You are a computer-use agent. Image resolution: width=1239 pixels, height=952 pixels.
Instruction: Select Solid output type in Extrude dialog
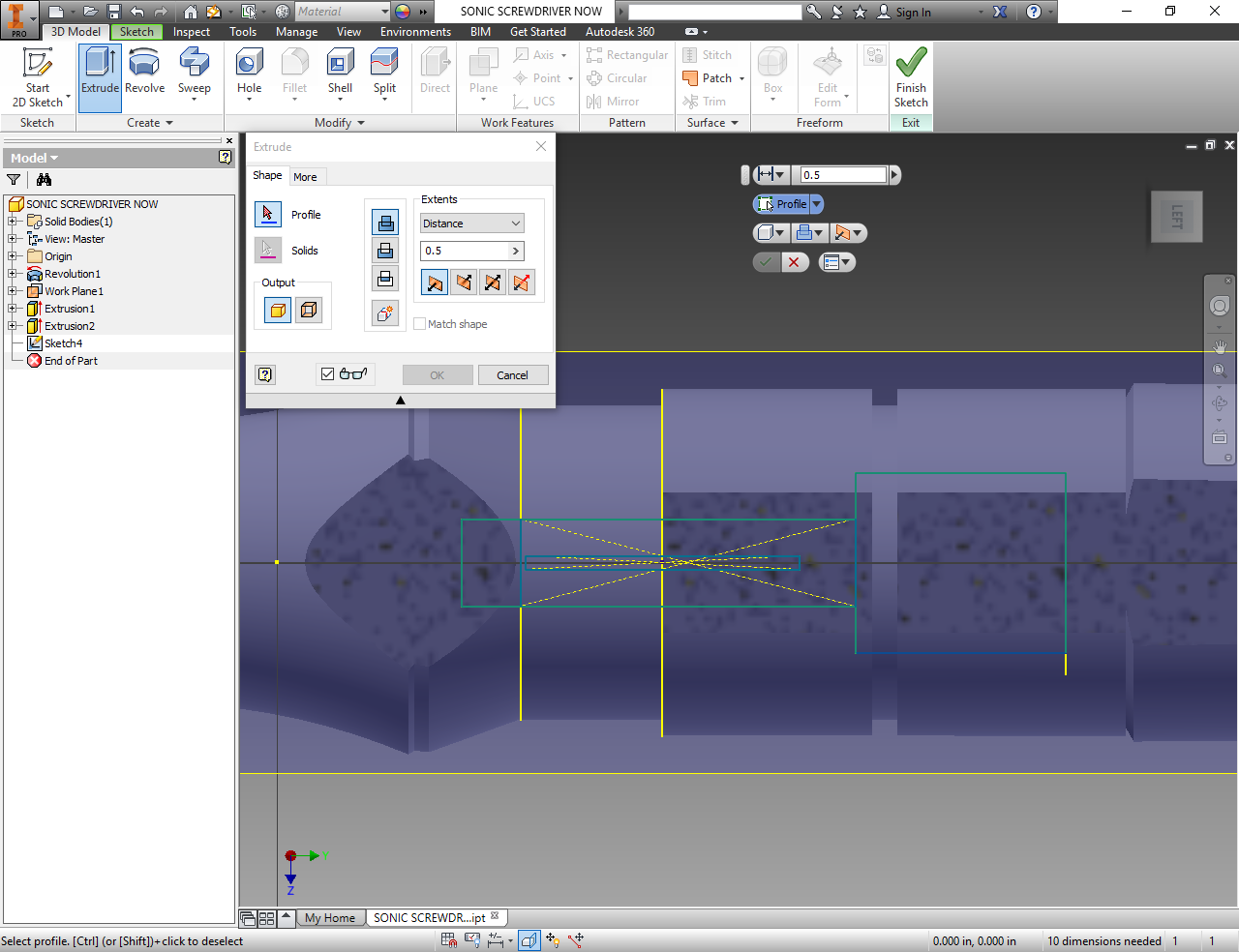coord(278,311)
